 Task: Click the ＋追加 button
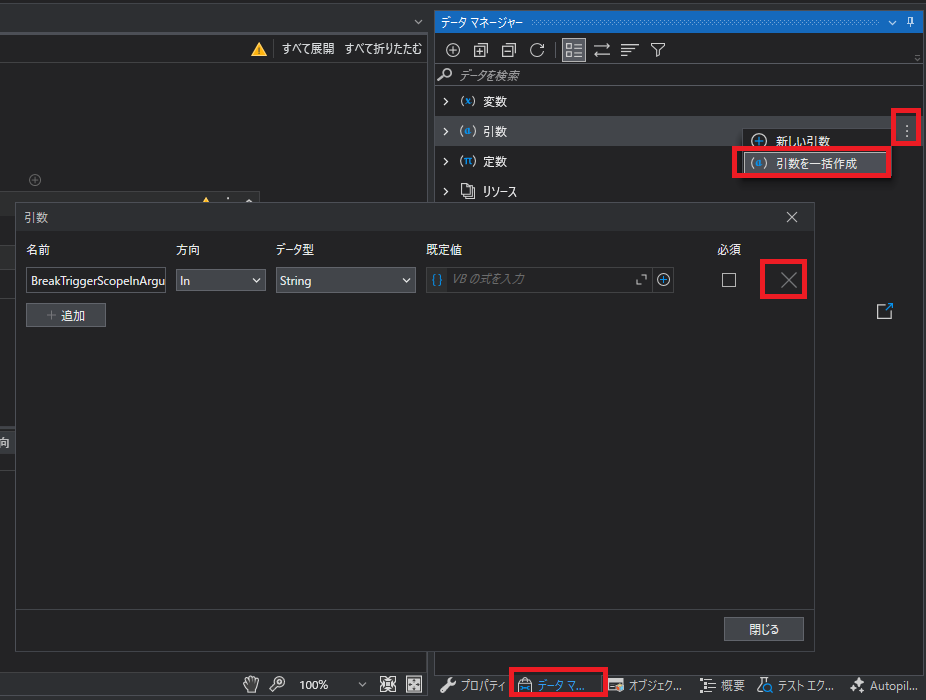pyautogui.click(x=66, y=315)
